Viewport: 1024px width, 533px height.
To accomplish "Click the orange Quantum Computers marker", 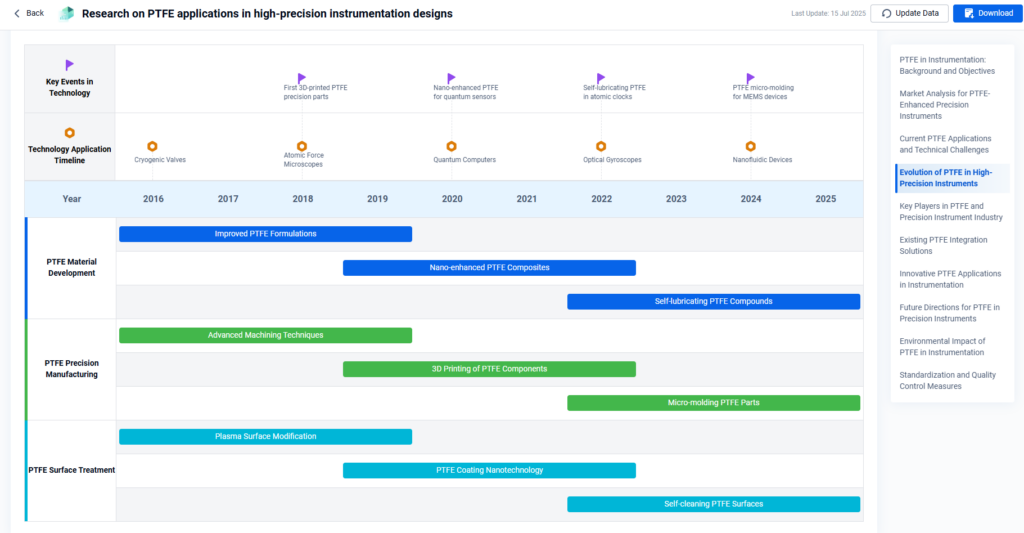I will point(451,146).
